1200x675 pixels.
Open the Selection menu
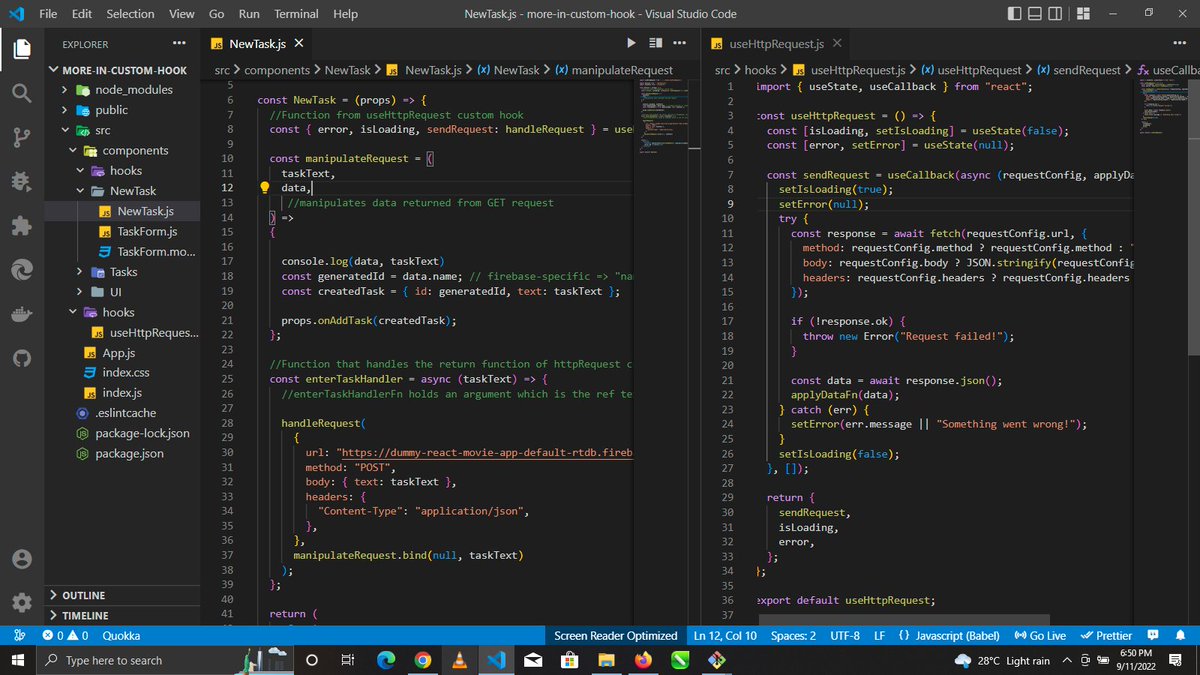(131, 14)
